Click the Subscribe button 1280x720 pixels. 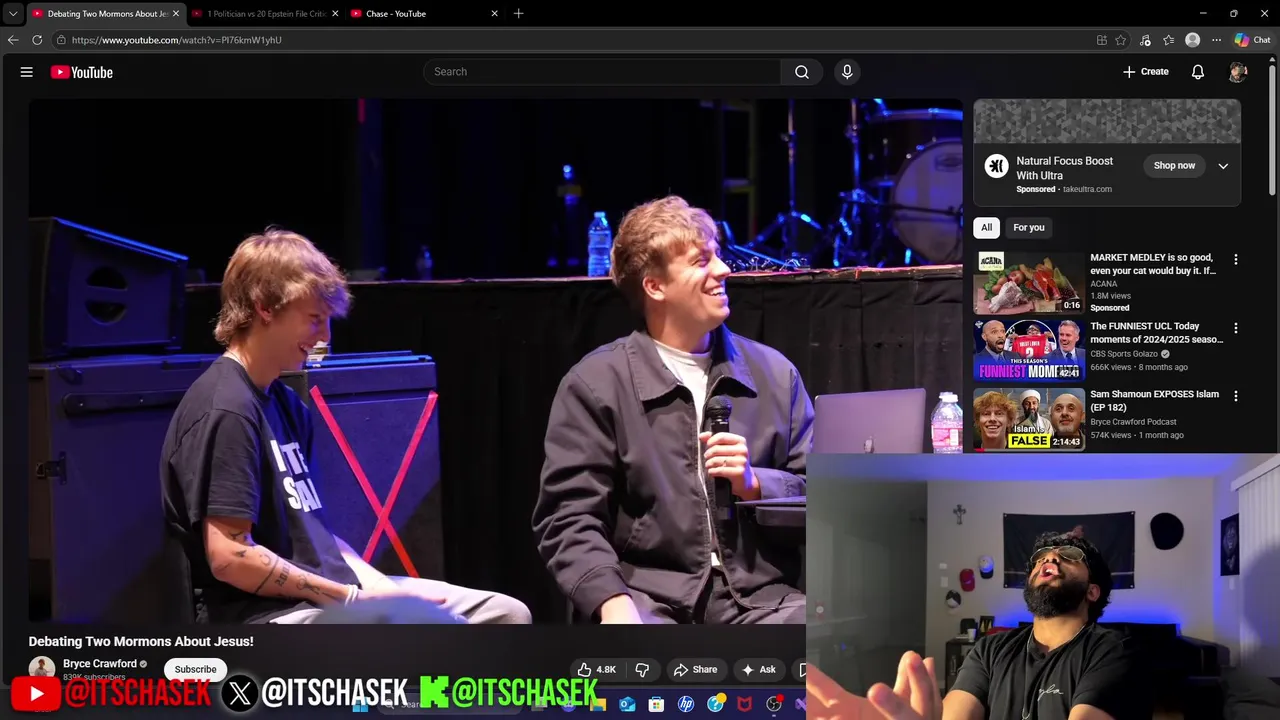(195, 669)
